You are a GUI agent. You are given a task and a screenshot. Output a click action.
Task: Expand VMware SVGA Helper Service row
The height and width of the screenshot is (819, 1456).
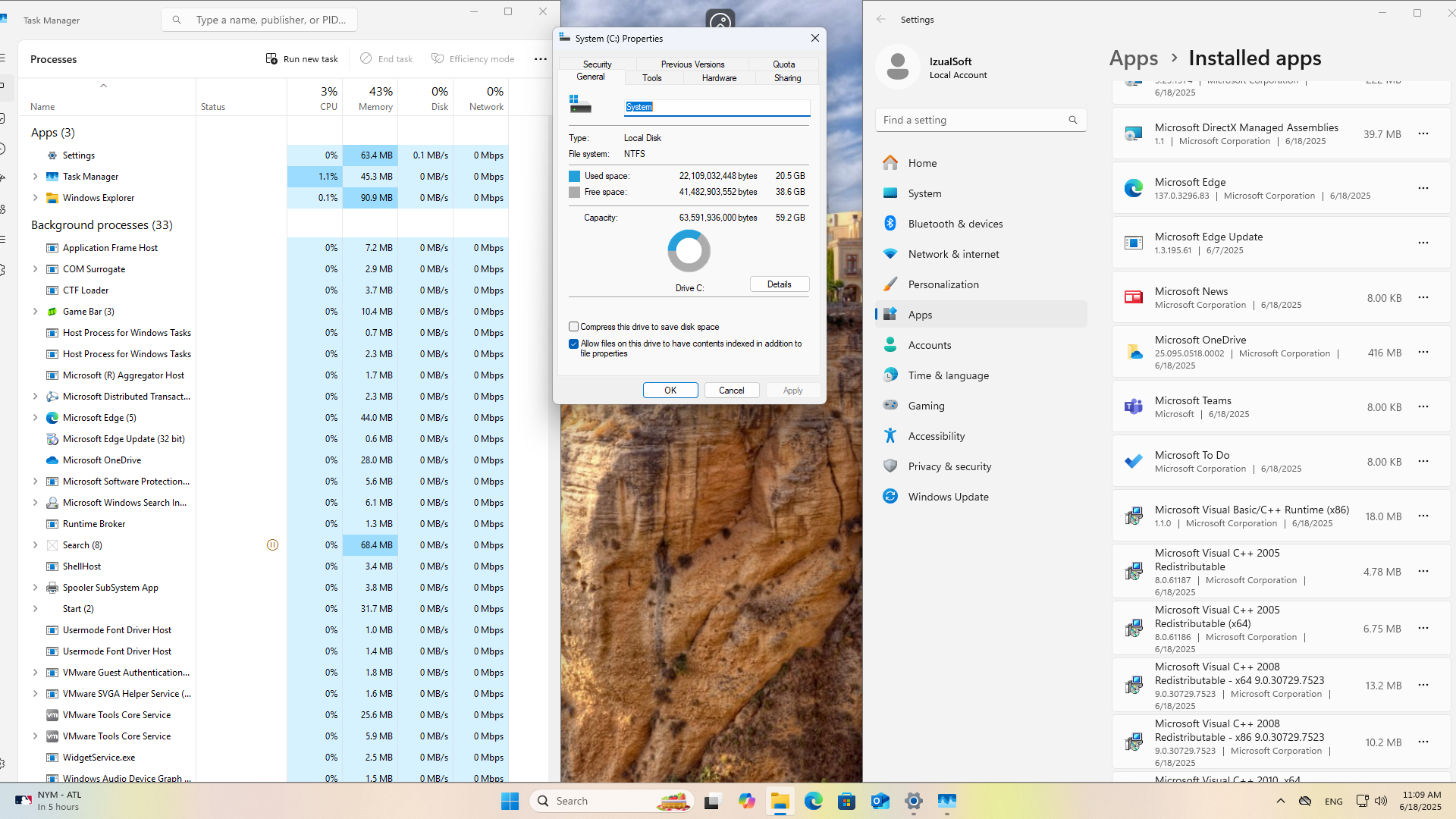(x=35, y=694)
